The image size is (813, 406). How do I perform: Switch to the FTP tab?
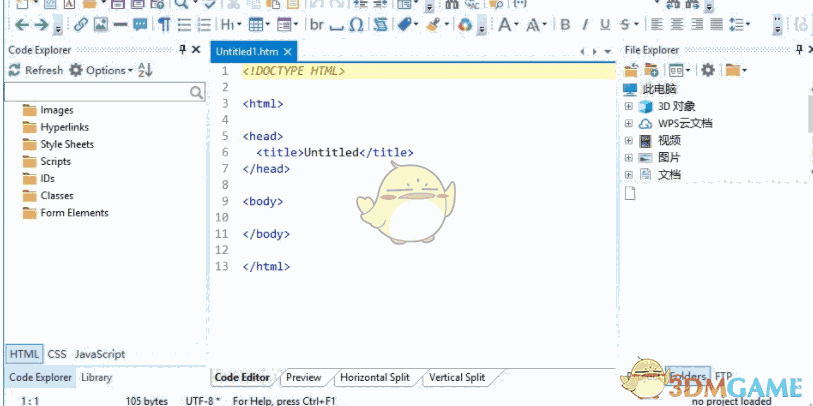point(723,376)
